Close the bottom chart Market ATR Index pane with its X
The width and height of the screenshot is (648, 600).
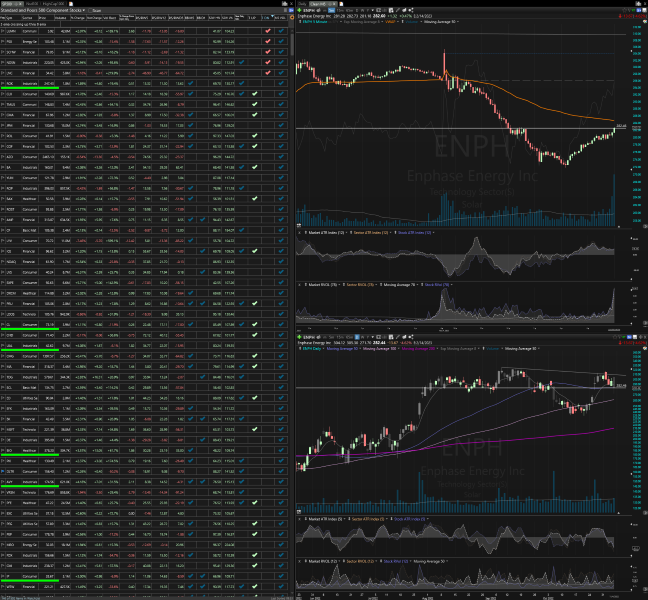[x=299, y=519]
